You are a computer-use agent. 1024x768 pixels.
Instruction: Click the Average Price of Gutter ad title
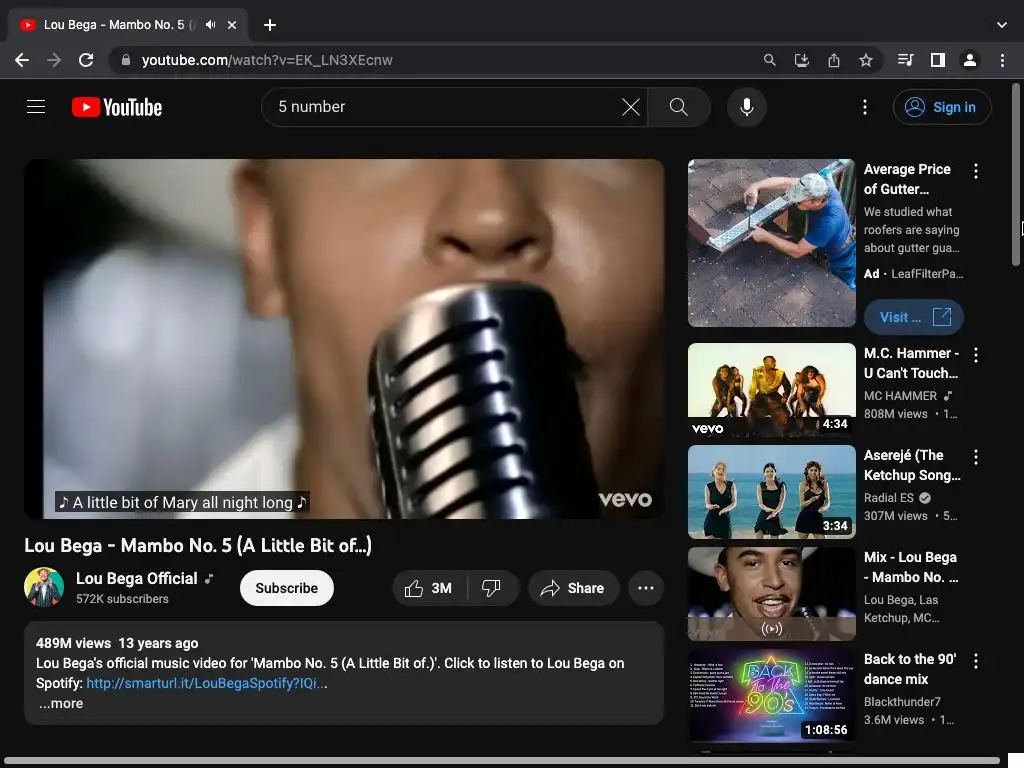click(x=907, y=179)
